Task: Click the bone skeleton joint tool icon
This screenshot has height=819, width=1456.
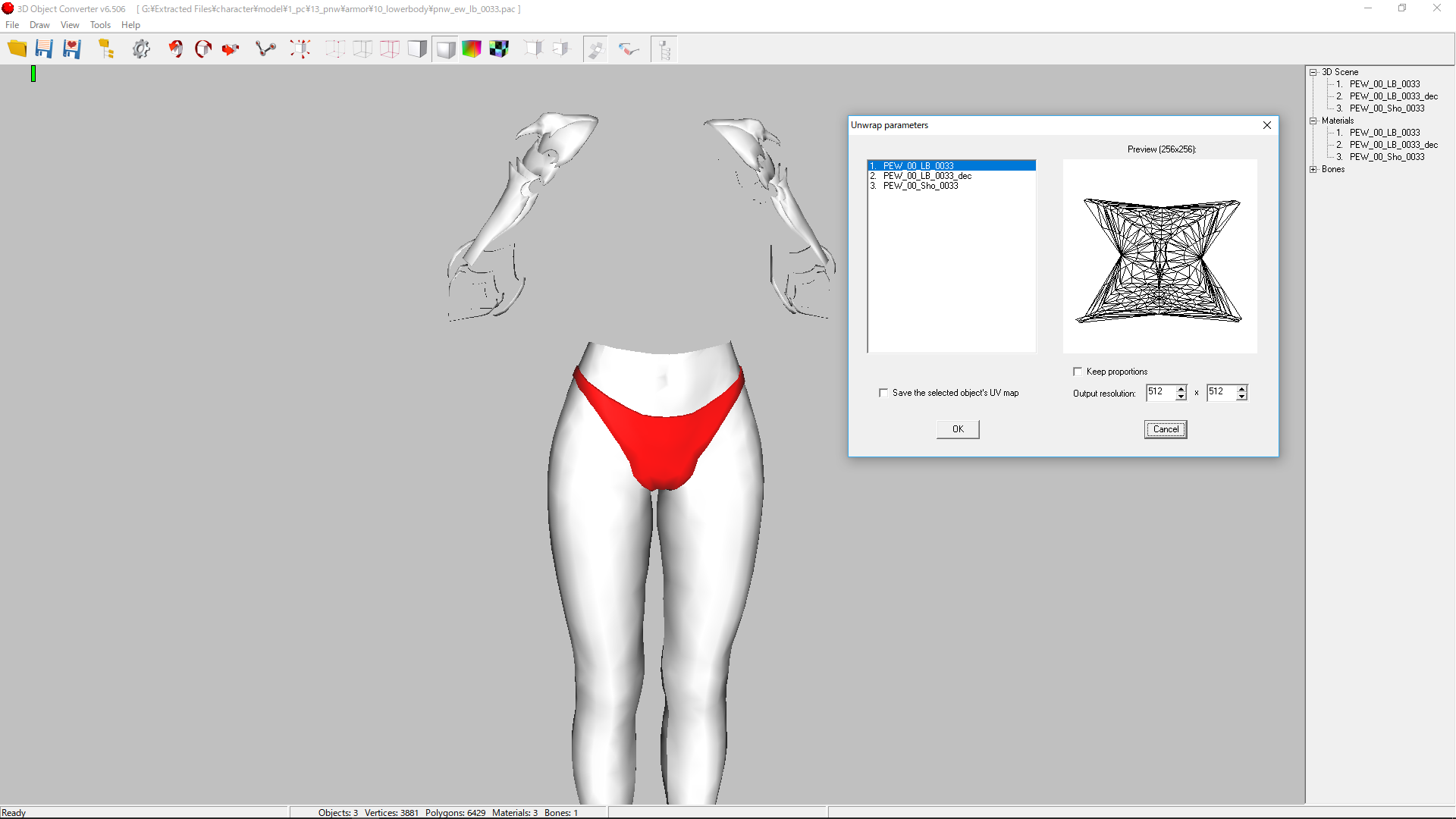Action: (x=265, y=49)
